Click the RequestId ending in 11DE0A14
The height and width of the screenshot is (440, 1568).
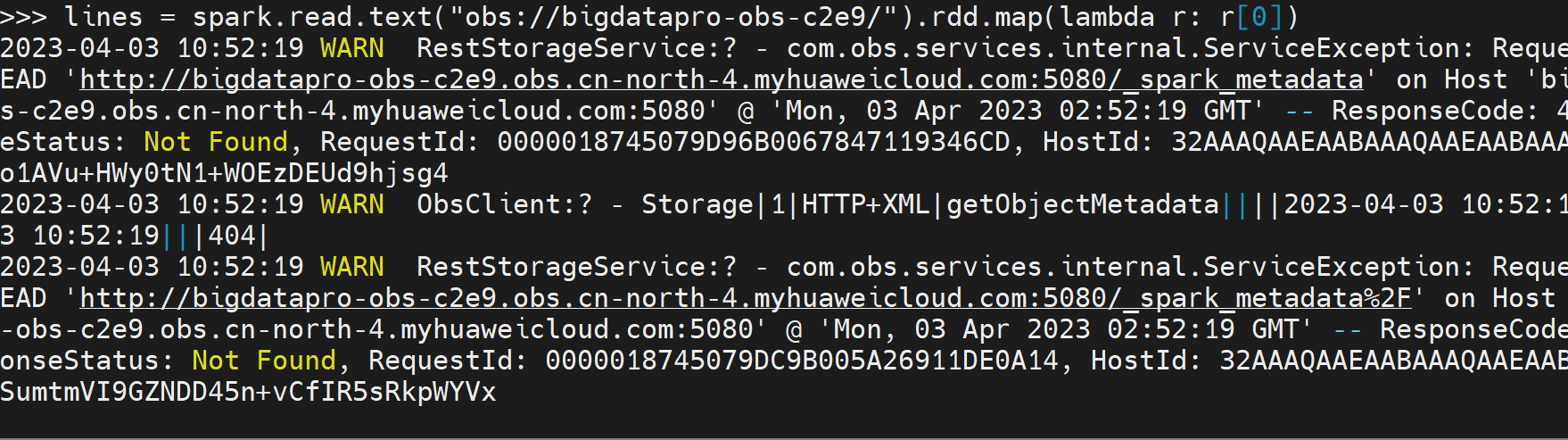coord(802,361)
